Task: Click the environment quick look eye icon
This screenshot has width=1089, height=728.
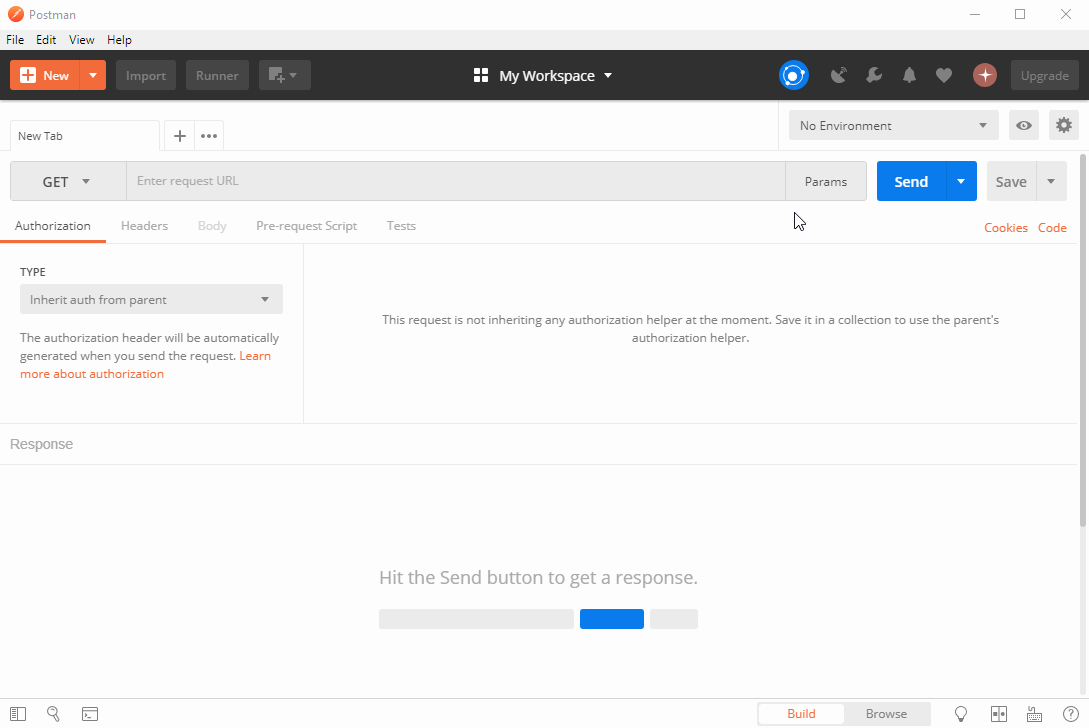Action: coord(1024,125)
